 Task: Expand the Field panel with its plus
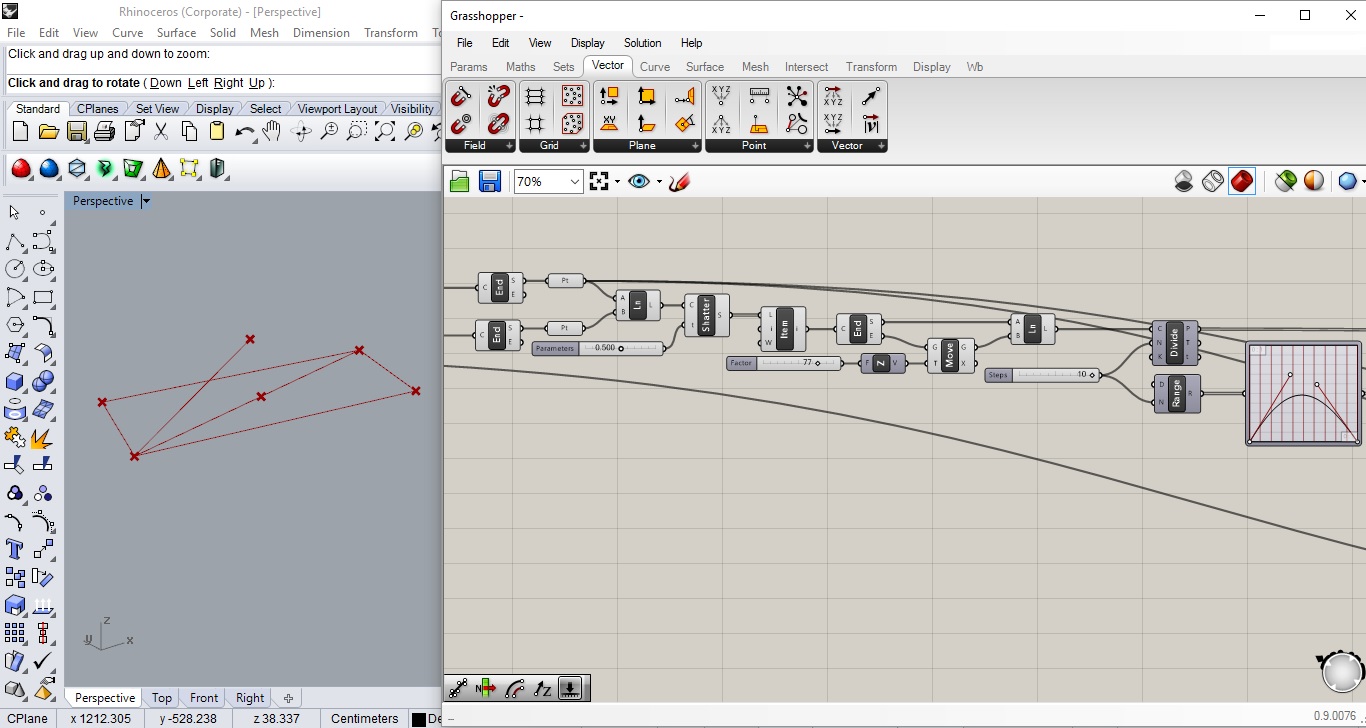(x=509, y=146)
